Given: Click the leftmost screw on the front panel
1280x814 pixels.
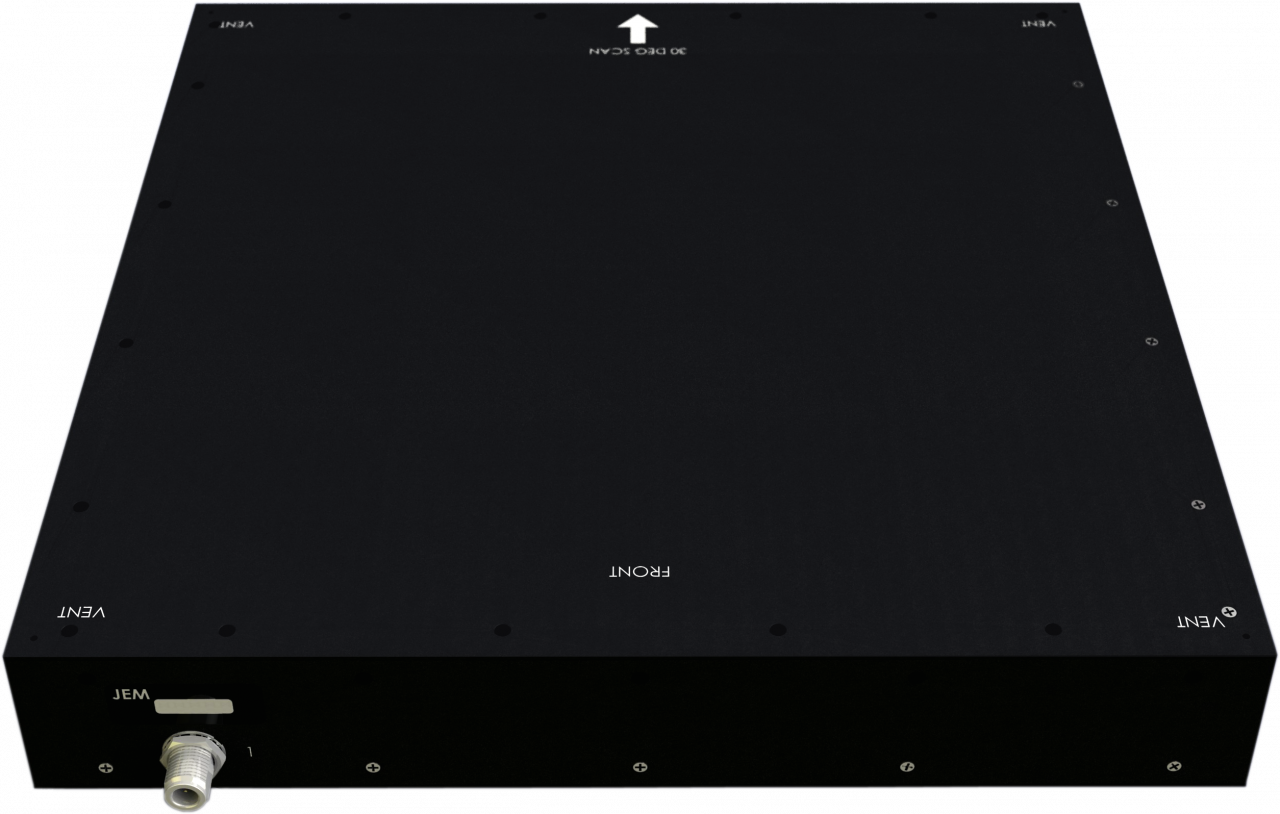Looking at the screenshot, I should click(107, 768).
